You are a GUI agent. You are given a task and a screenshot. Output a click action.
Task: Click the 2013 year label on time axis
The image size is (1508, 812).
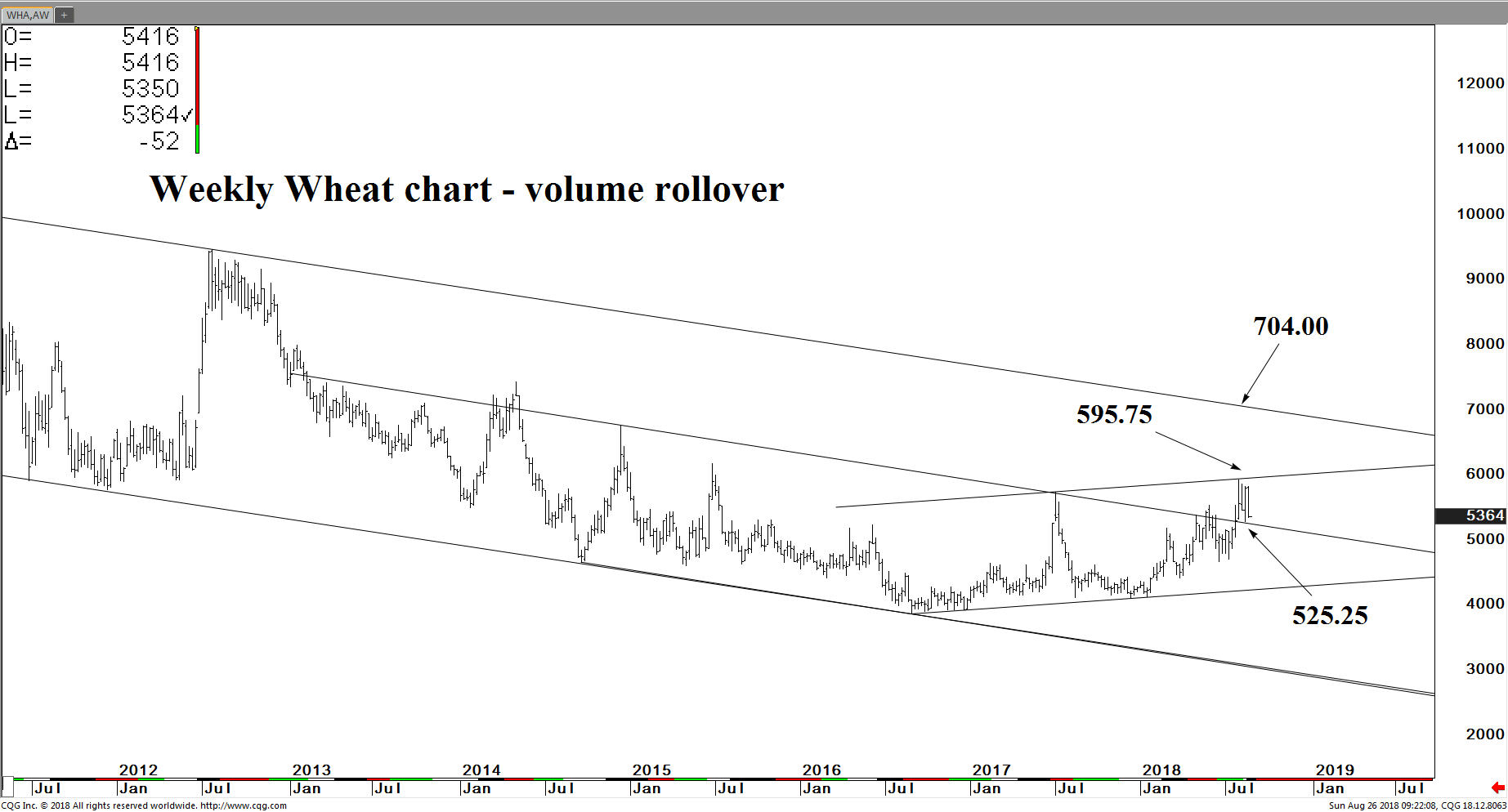[311, 770]
